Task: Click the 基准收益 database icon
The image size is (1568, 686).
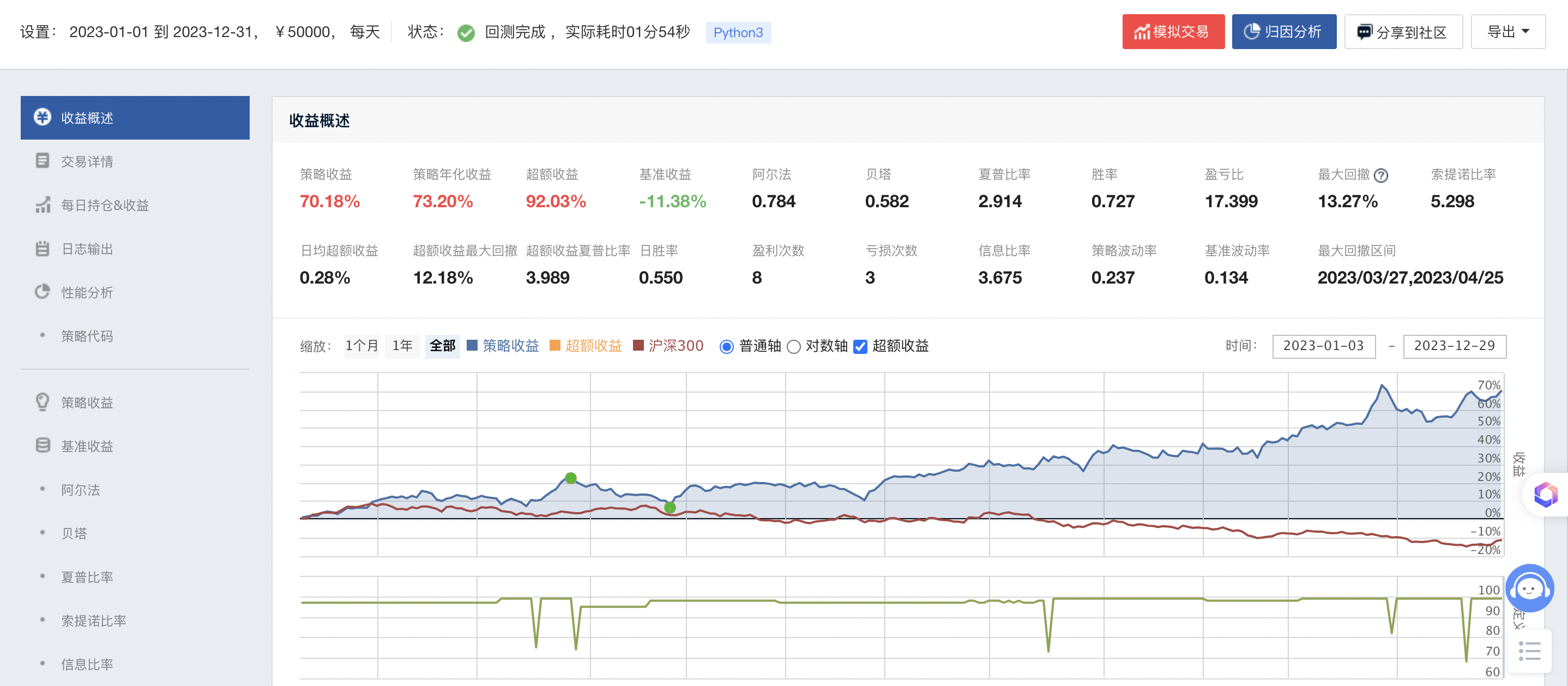Action: coord(43,446)
